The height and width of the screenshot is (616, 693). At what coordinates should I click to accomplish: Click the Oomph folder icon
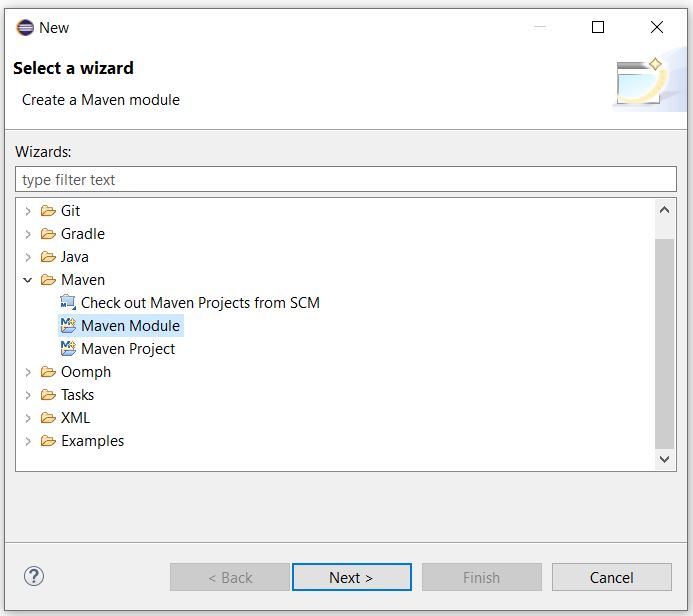48,372
